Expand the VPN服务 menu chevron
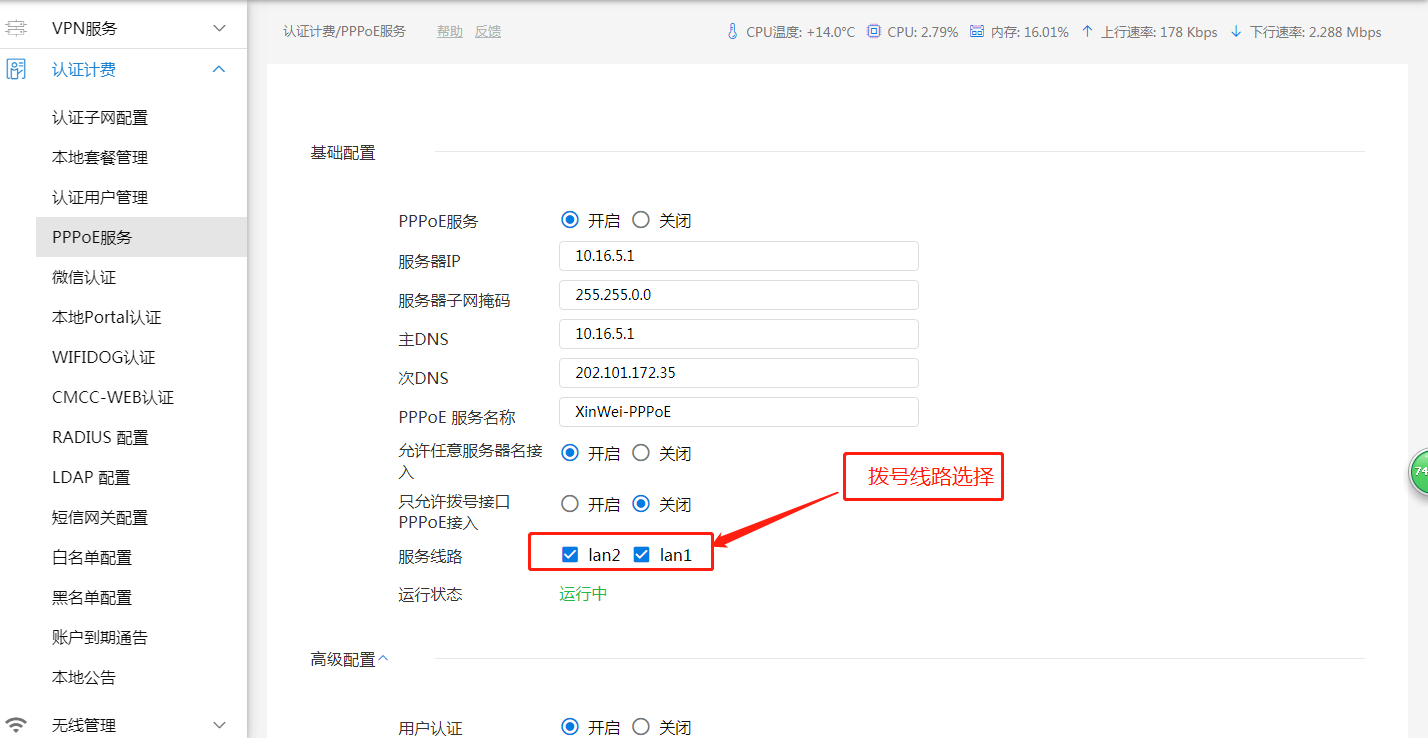This screenshot has width=1428, height=738. (x=220, y=29)
